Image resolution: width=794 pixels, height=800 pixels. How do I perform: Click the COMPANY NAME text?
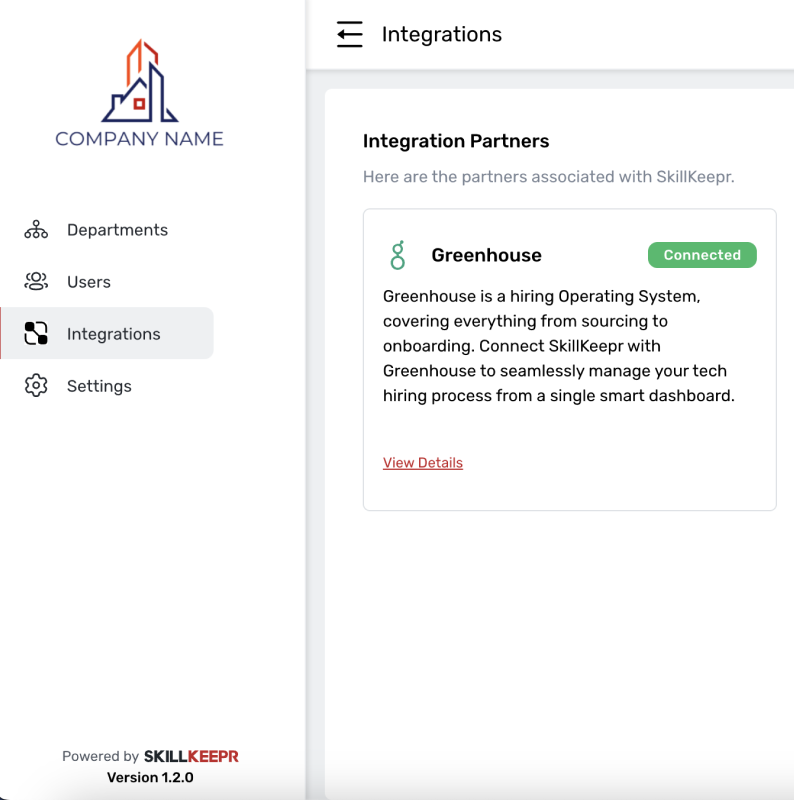139,139
